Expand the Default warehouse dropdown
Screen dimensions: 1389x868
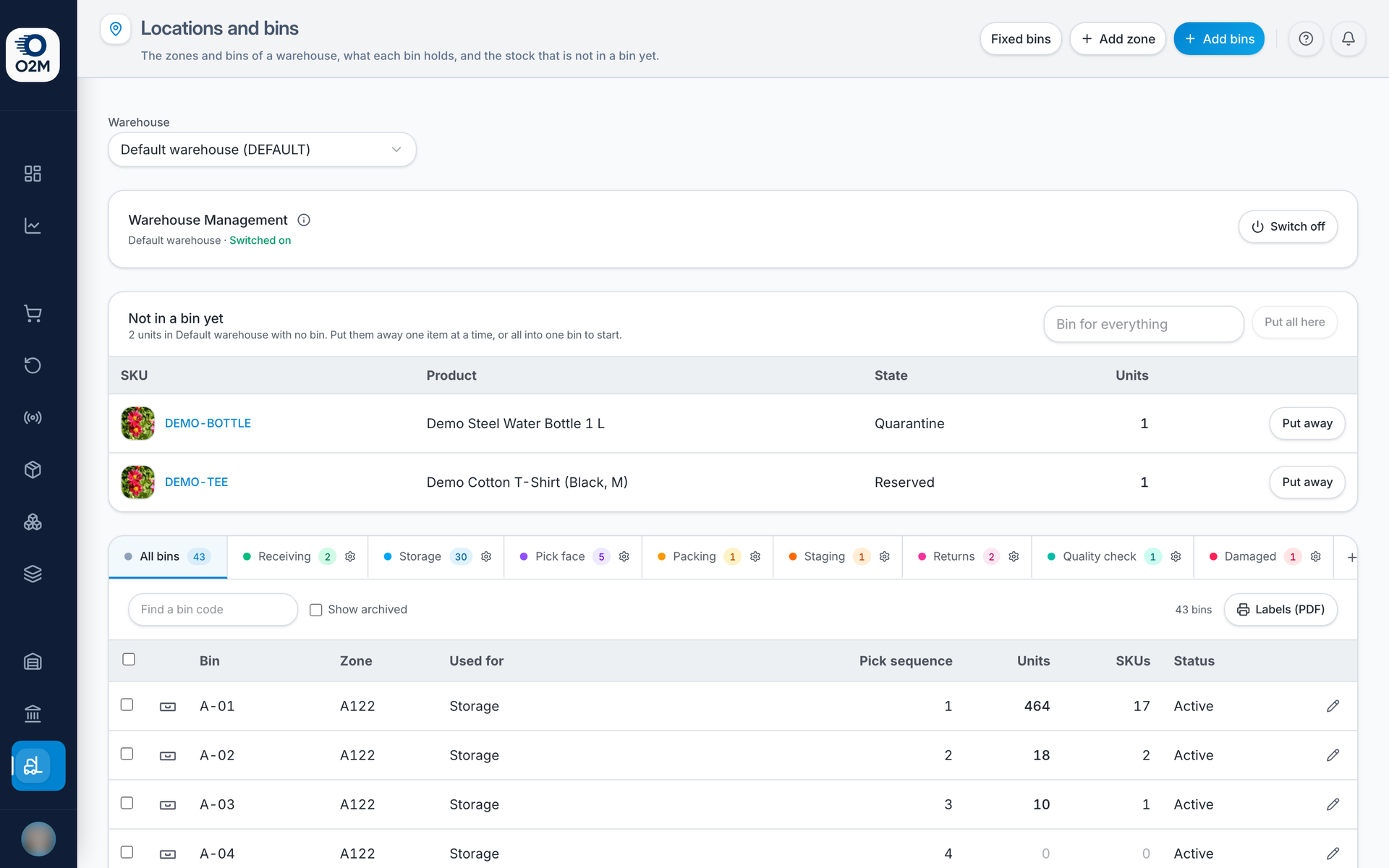pos(262,150)
